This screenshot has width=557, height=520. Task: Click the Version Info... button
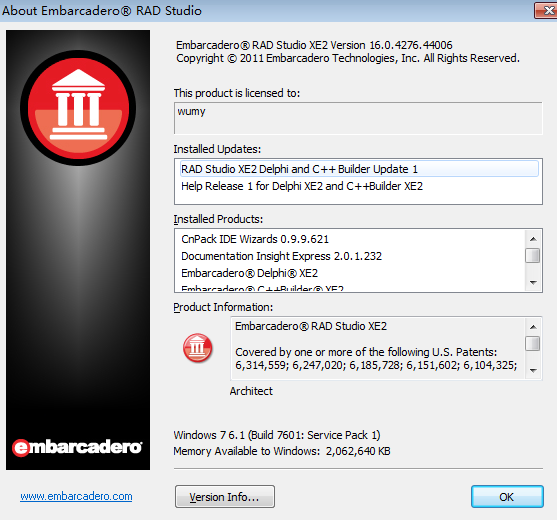click(225, 497)
